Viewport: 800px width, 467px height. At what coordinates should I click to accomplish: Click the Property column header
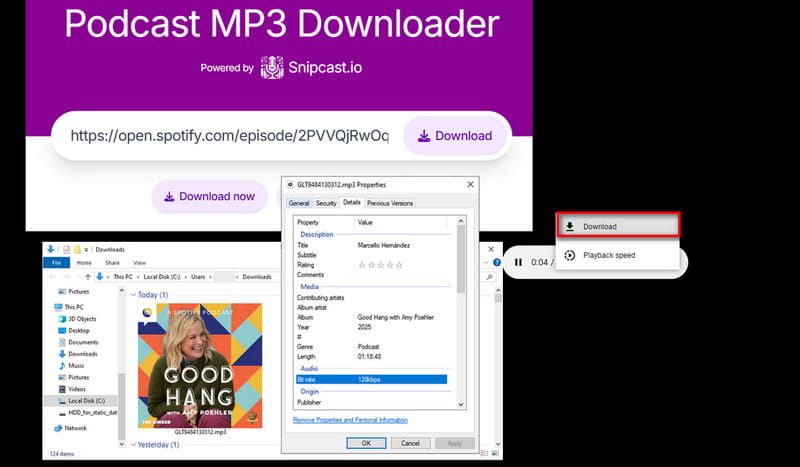(x=308, y=223)
